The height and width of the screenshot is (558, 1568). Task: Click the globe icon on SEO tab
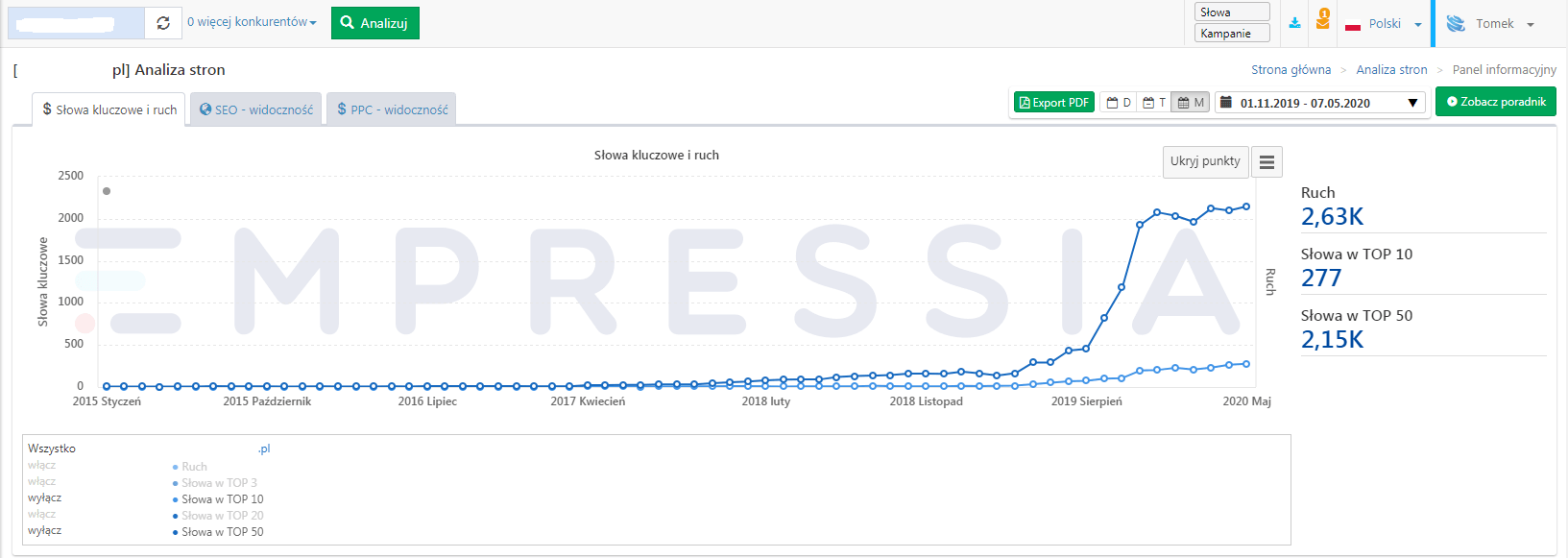pyautogui.click(x=205, y=109)
